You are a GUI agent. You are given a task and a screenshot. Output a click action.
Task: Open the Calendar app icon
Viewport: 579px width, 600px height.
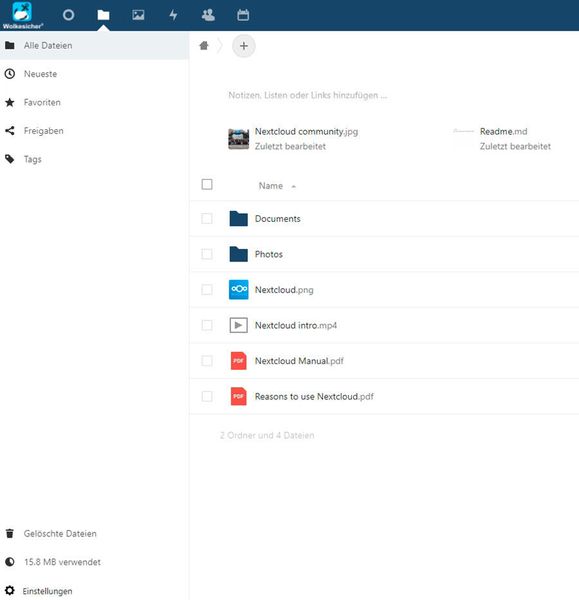point(243,15)
